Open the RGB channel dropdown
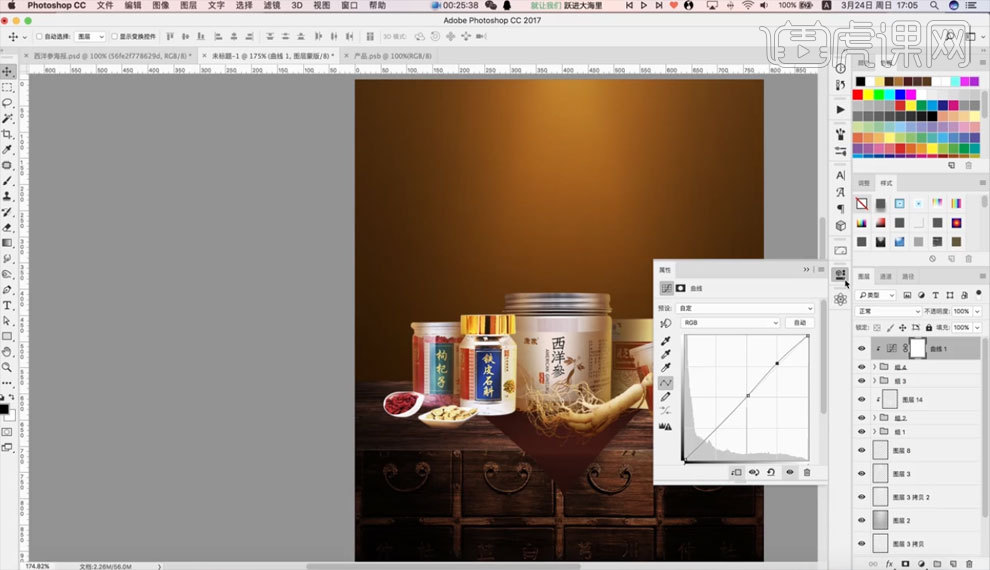 pyautogui.click(x=731, y=323)
